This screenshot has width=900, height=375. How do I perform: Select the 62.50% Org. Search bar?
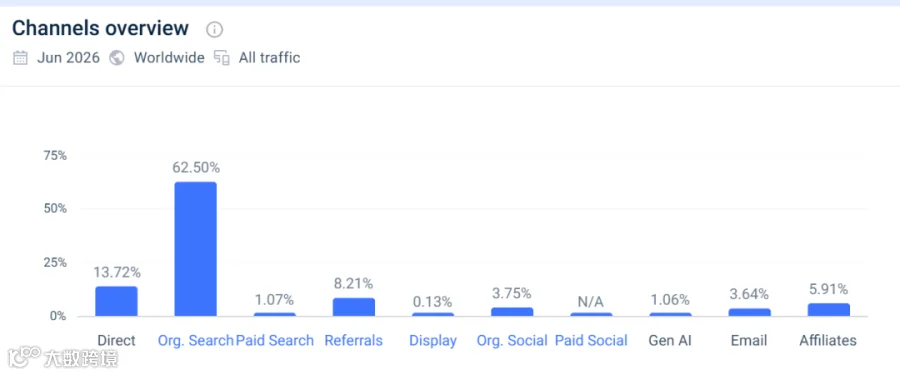coord(196,249)
